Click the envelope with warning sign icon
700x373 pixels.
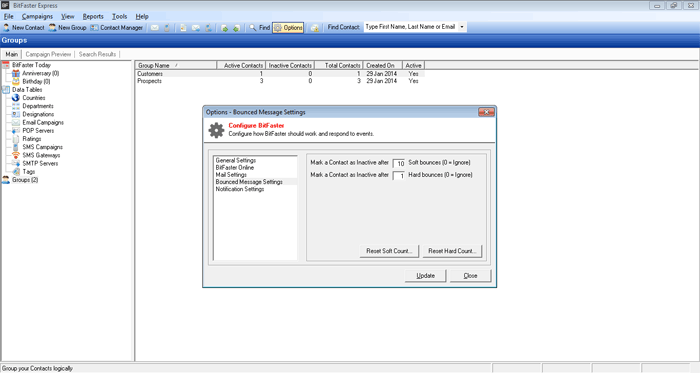coord(315,28)
